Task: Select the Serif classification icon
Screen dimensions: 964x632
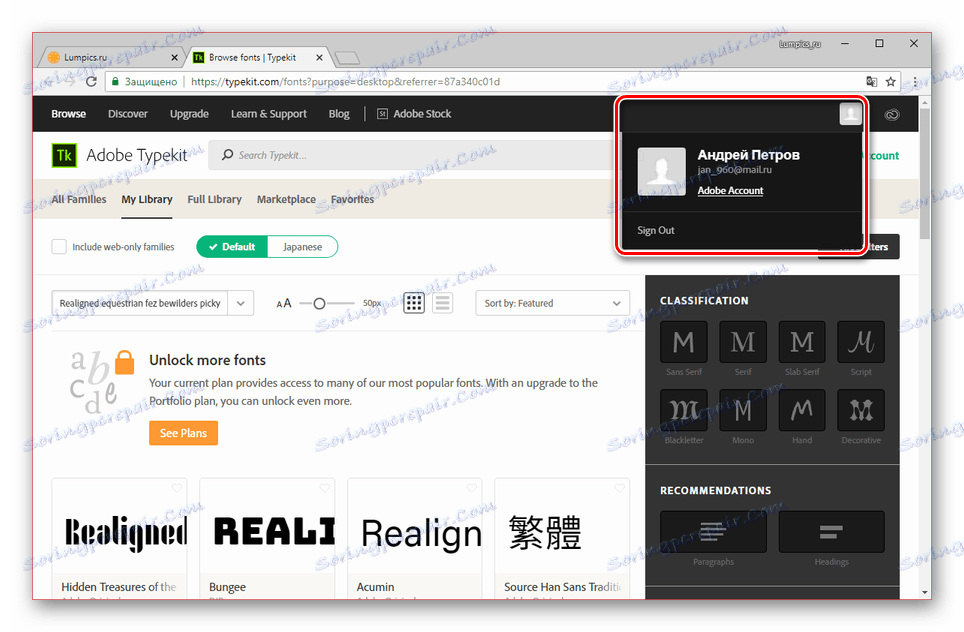Action: click(x=743, y=342)
